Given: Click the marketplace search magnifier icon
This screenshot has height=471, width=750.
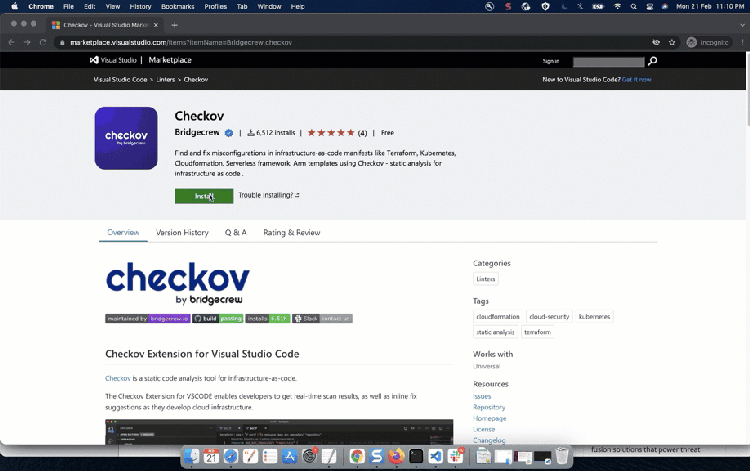Looking at the screenshot, I should coord(653,61).
